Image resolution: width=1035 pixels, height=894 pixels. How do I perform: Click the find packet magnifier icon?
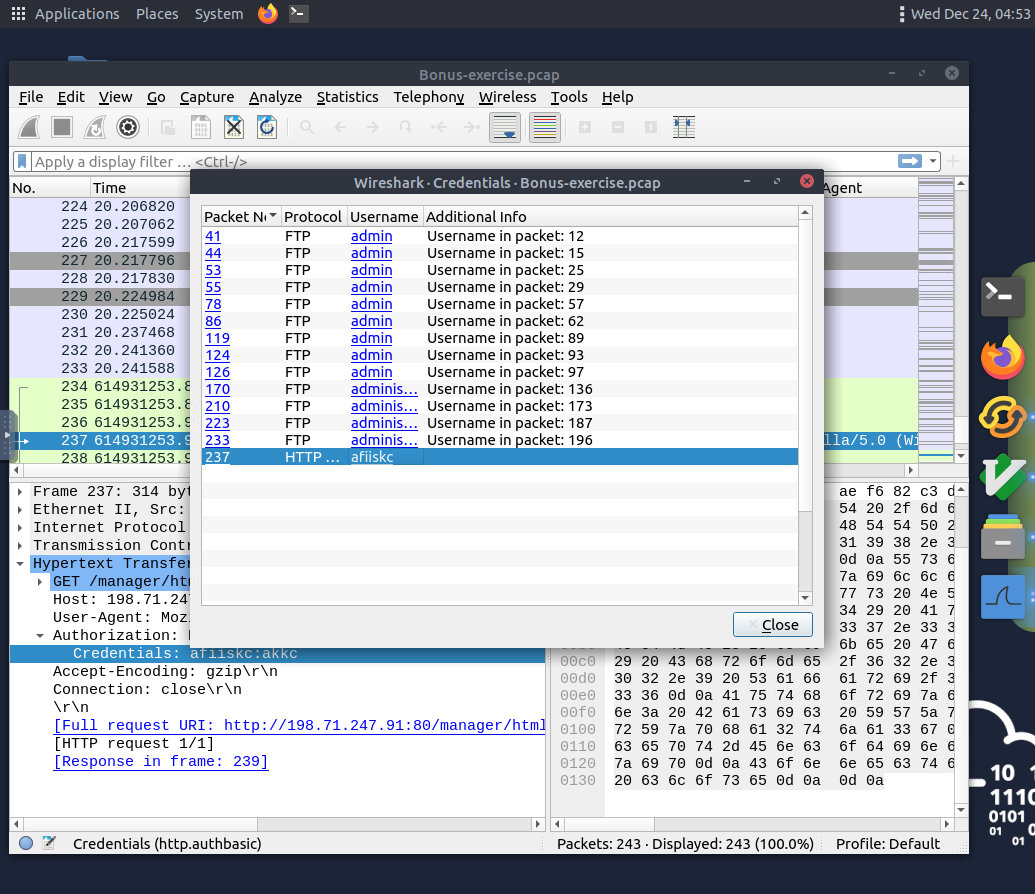click(x=307, y=127)
